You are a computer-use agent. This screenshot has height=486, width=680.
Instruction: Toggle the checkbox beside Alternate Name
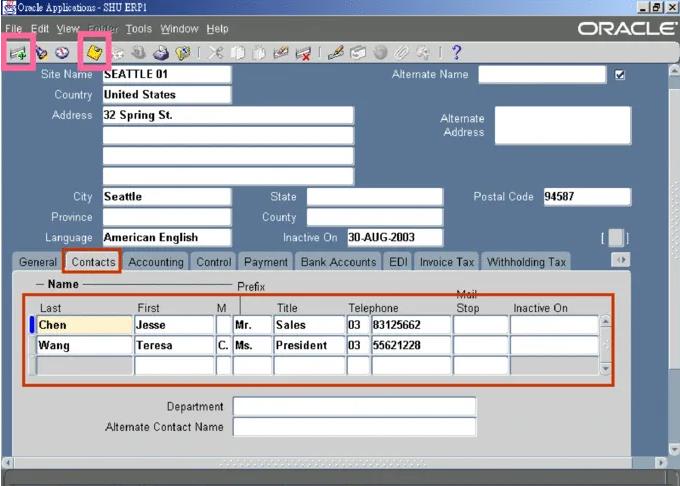pos(621,75)
